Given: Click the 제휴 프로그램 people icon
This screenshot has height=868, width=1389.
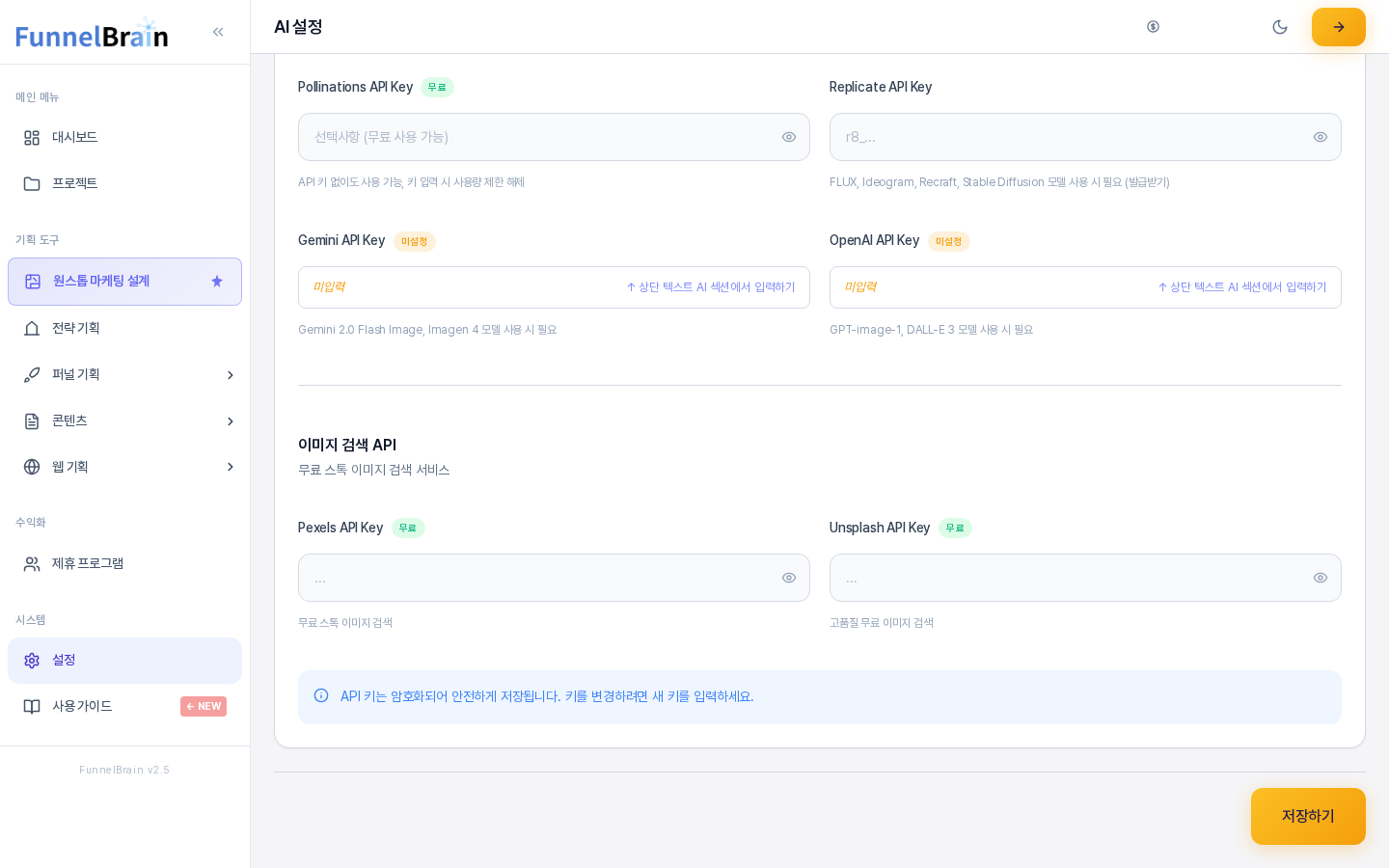Looking at the screenshot, I should [x=32, y=564].
